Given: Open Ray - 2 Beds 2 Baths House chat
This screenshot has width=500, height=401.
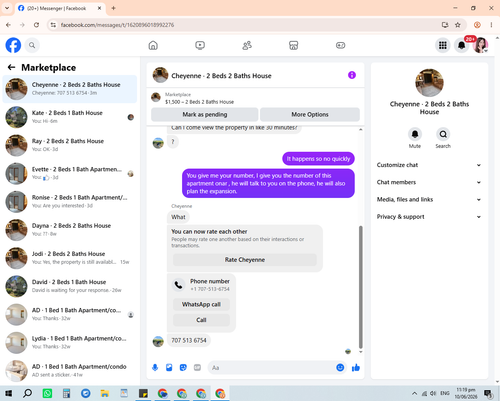Looking at the screenshot, I should pyautogui.click(x=70, y=145).
